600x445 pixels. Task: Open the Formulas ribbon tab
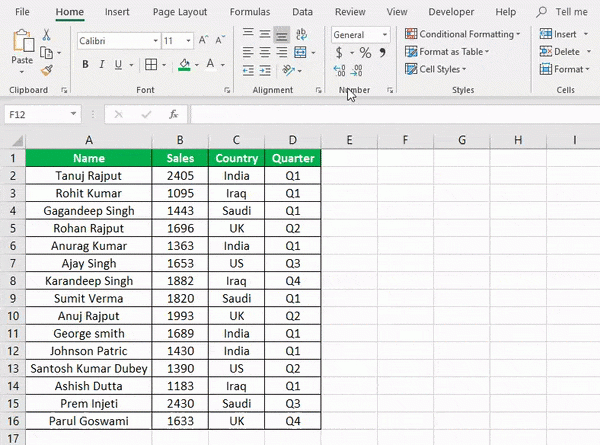click(249, 12)
